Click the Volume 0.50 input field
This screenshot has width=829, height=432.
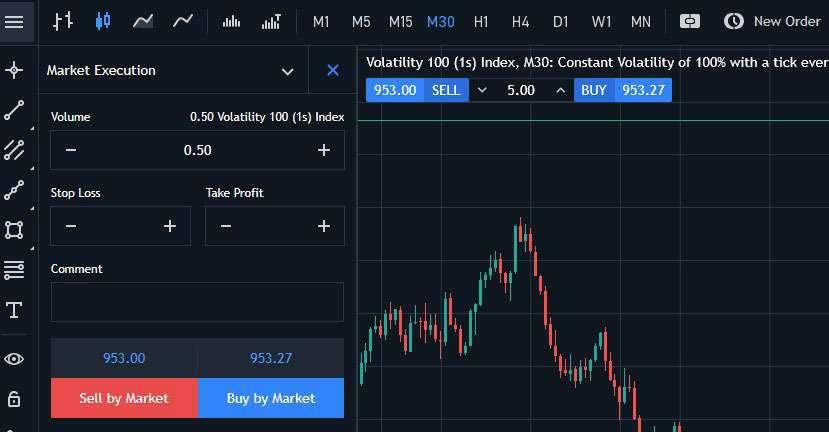pyautogui.click(x=197, y=150)
